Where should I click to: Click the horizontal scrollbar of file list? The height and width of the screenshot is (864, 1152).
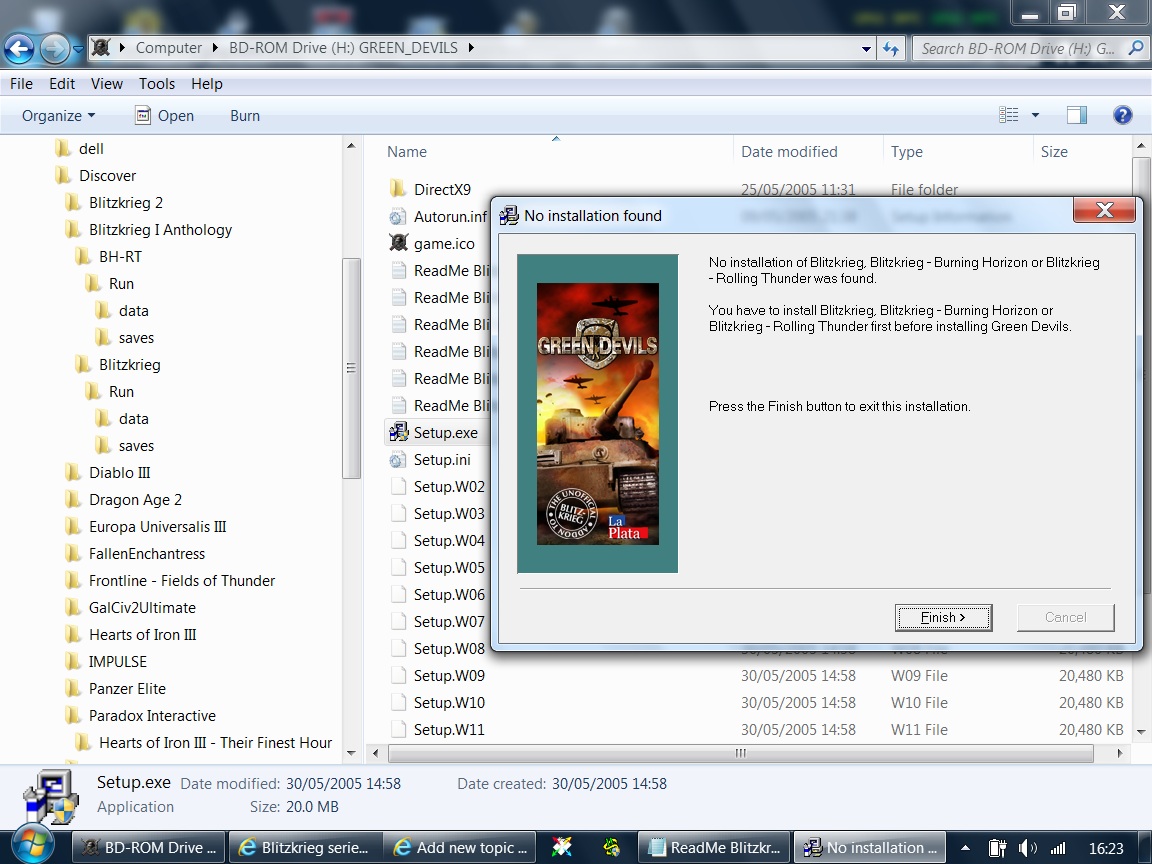coord(741,753)
